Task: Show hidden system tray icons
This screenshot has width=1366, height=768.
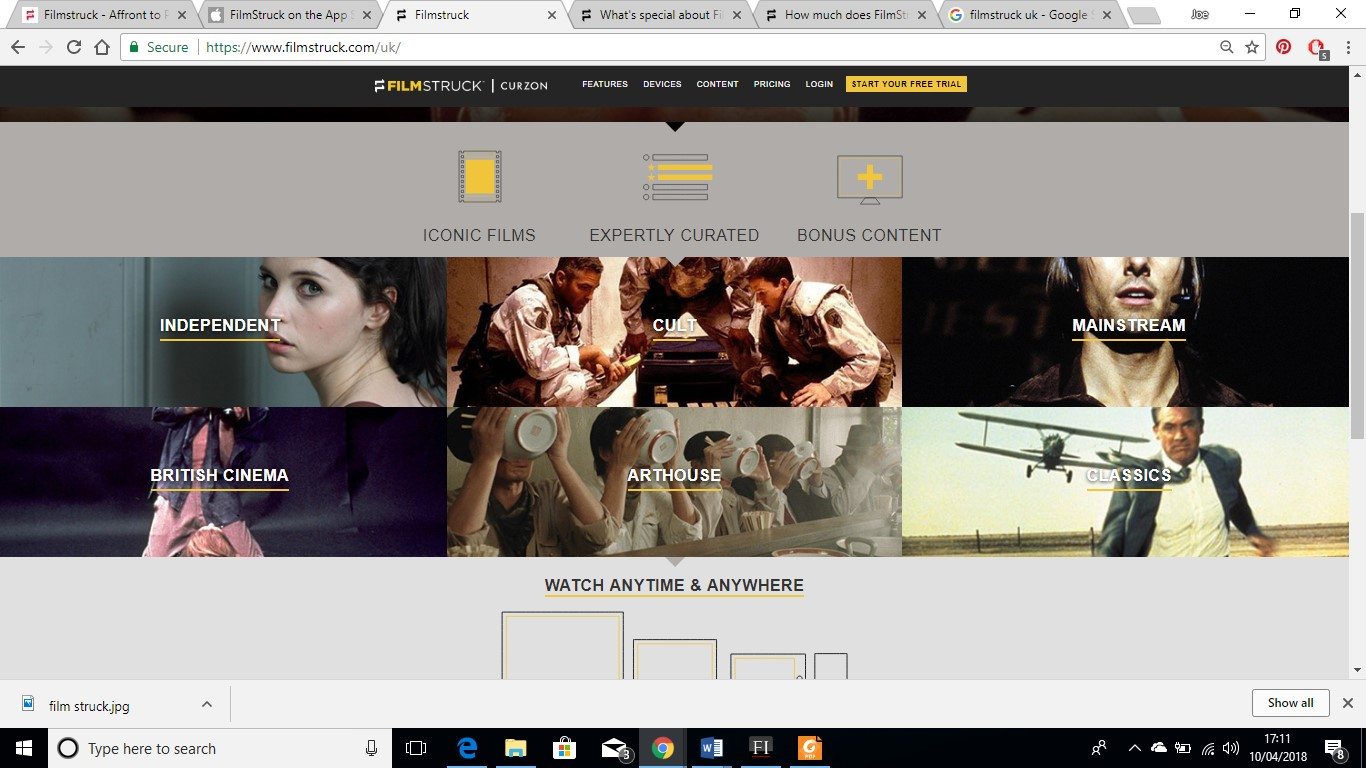Action: pos(1134,748)
